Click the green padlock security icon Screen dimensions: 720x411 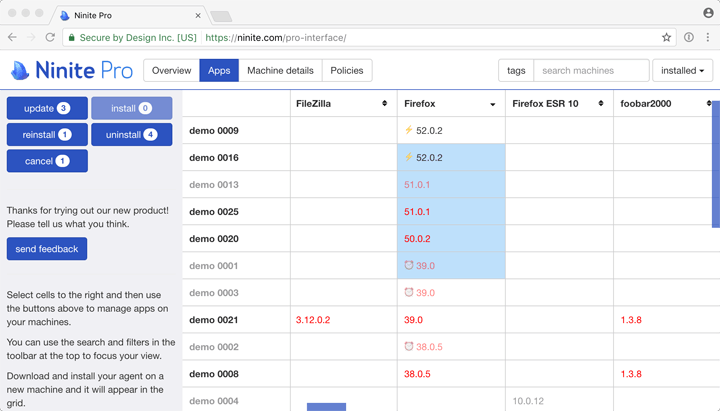coord(71,38)
